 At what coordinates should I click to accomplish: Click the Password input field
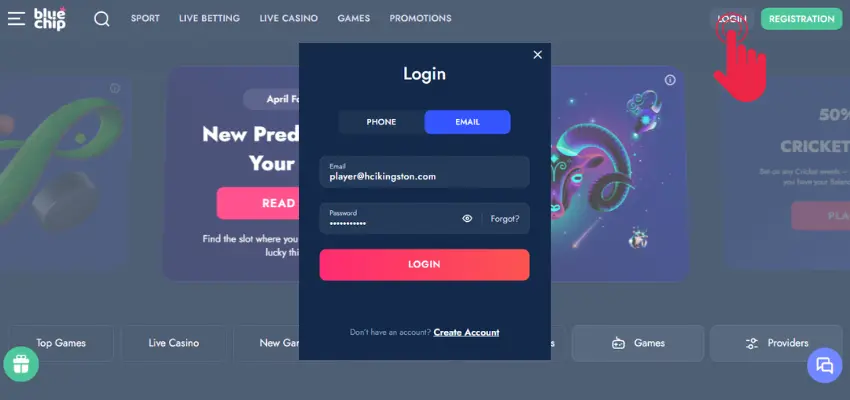pyautogui.click(x=389, y=218)
